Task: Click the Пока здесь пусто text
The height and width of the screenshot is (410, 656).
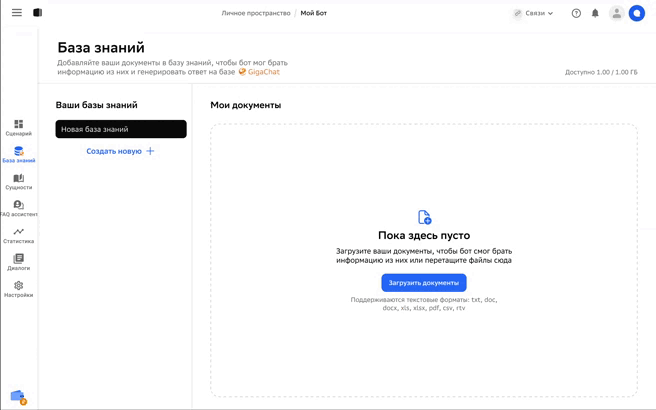Action: point(424,236)
